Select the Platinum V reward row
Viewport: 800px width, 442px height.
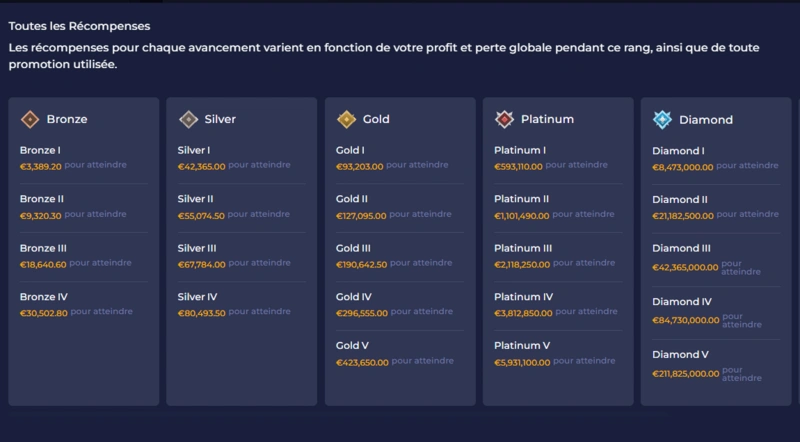[557, 354]
